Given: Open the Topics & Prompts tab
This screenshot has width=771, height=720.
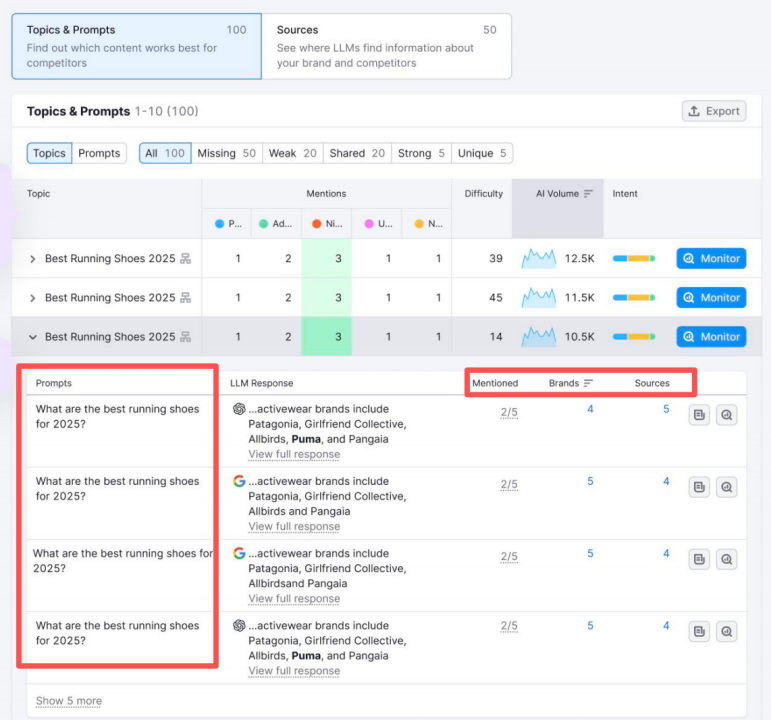Looking at the screenshot, I should (x=136, y=46).
